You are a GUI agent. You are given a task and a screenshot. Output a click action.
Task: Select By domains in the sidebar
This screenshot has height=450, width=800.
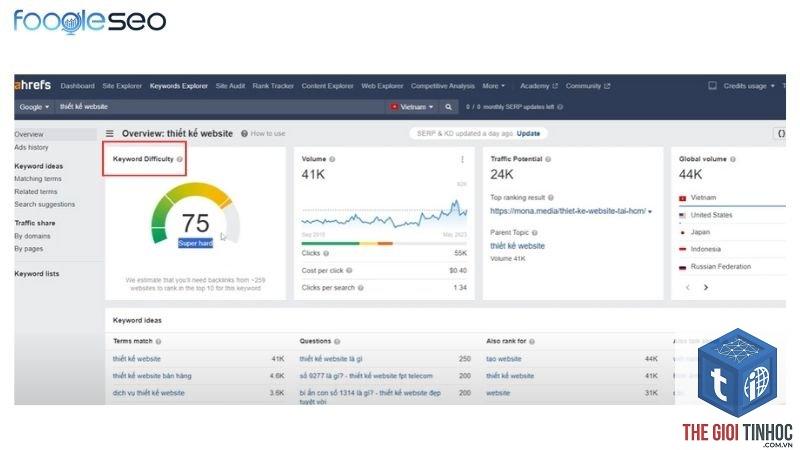(32, 236)
